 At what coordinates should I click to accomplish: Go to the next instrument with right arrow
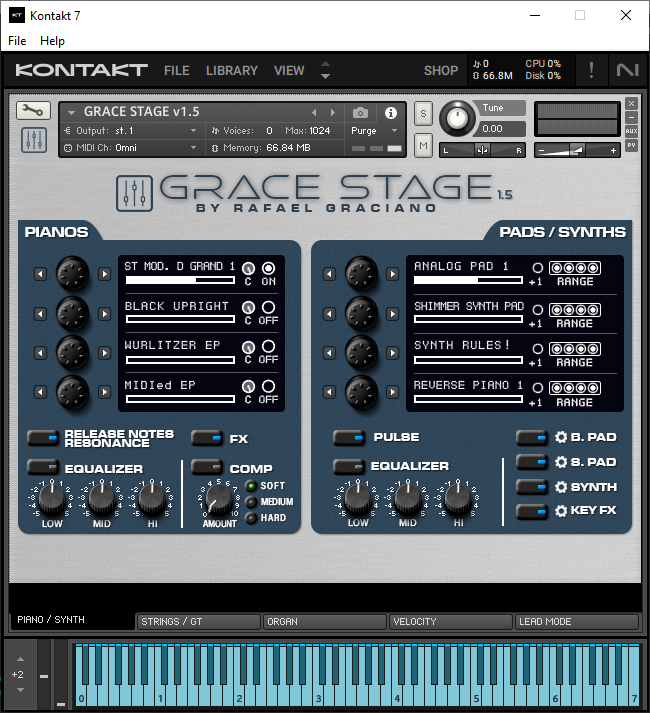(x=333, y=112)
